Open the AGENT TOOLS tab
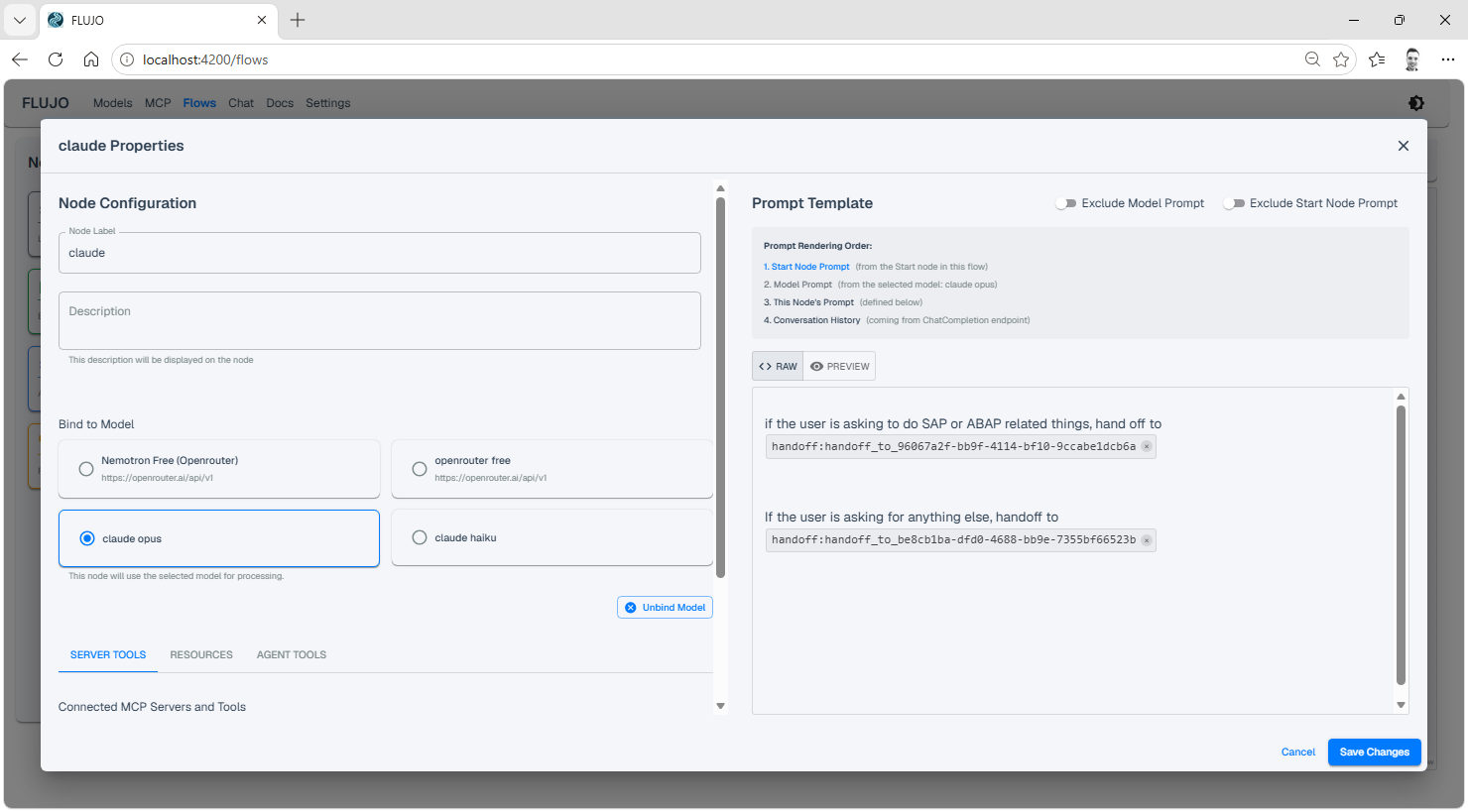The width and height of the screenshot is (1468, 812). pyautogui.click(x=292, y=654)
